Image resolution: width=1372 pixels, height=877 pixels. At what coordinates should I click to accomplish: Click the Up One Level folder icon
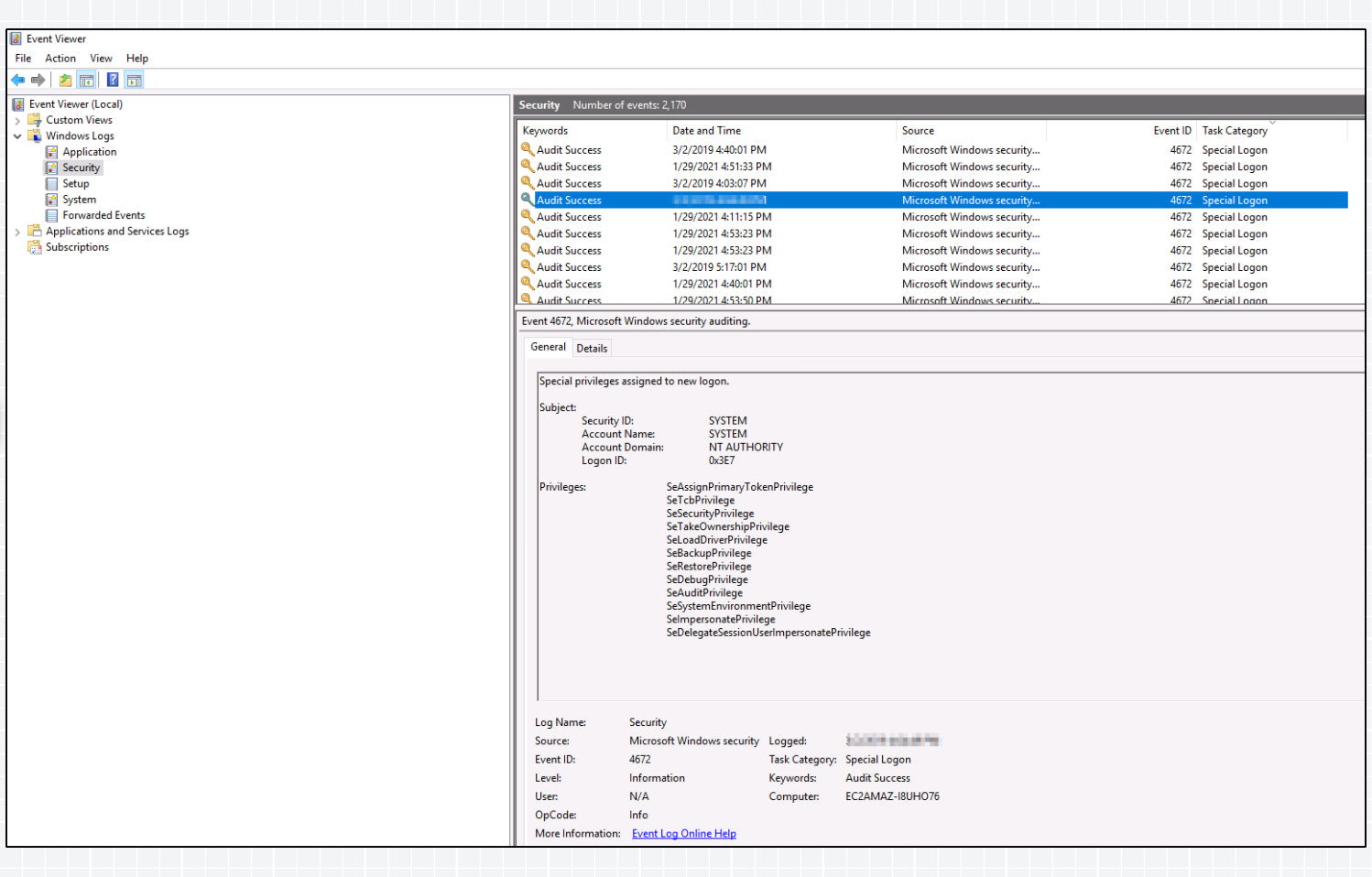[65, 80]
